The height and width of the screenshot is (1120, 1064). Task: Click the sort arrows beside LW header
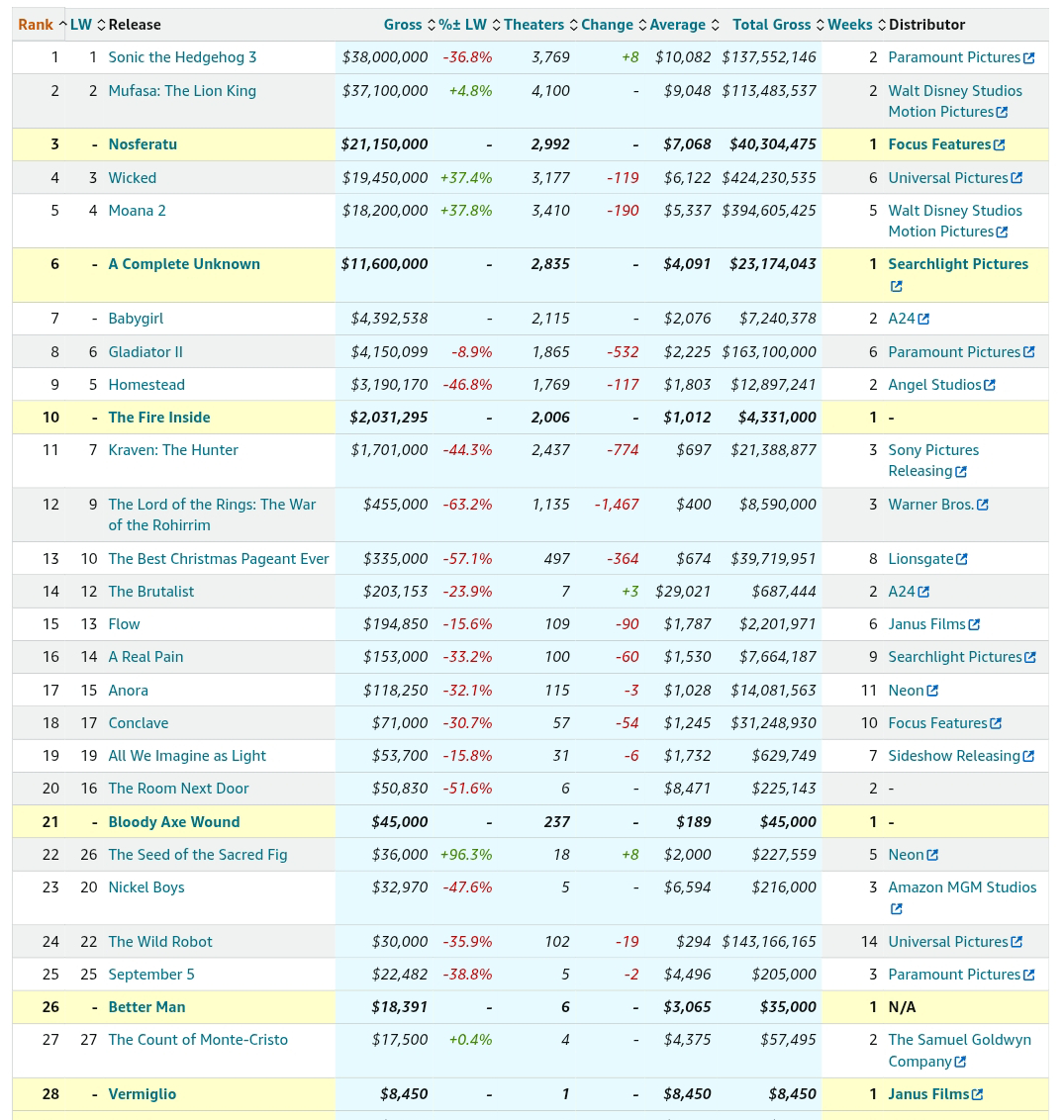click(x=101, y=25)
